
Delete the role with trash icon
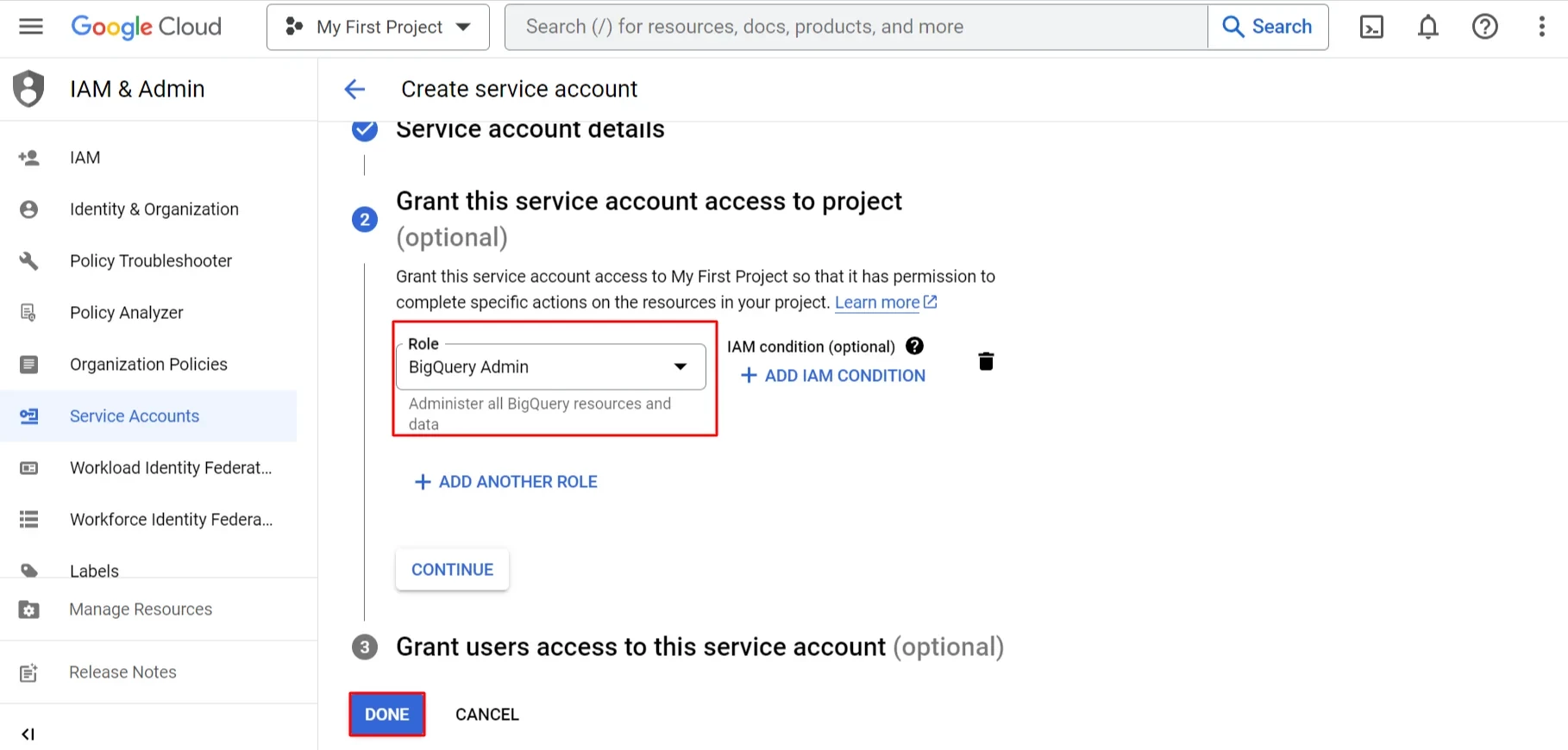pyautogui.click(x=986, y=361)
